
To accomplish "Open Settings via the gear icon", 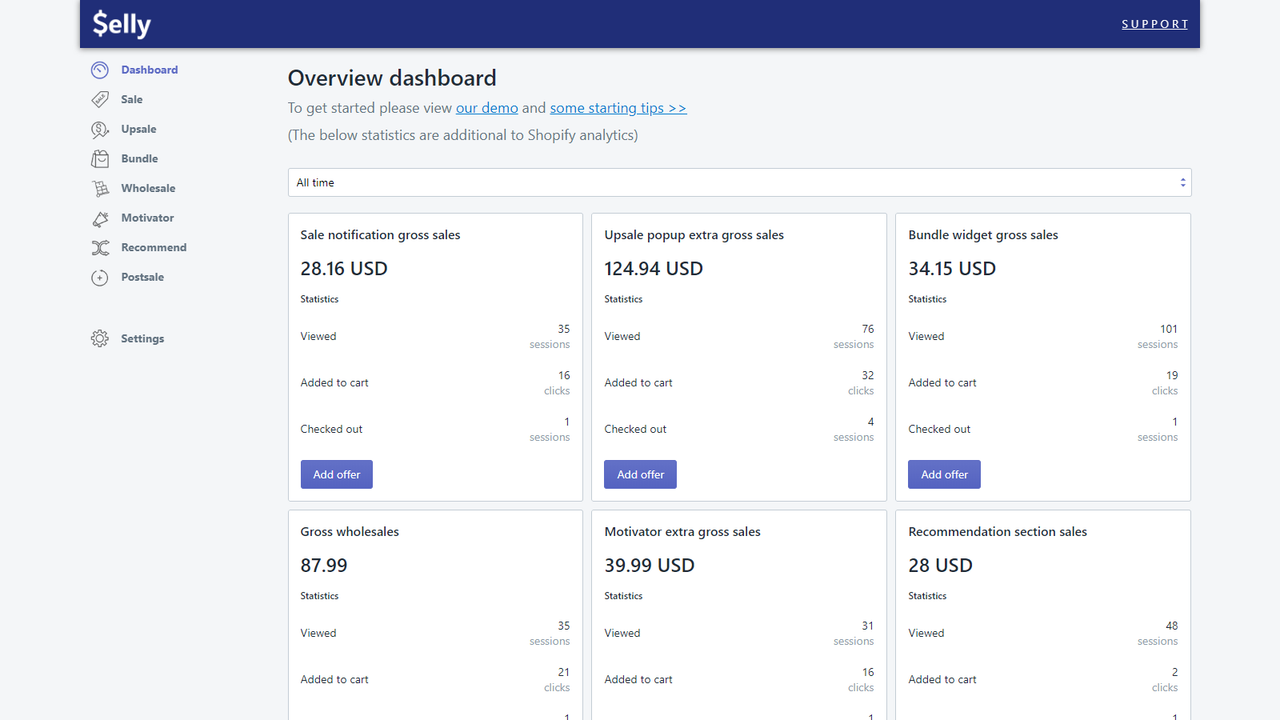I will [99, 338].
